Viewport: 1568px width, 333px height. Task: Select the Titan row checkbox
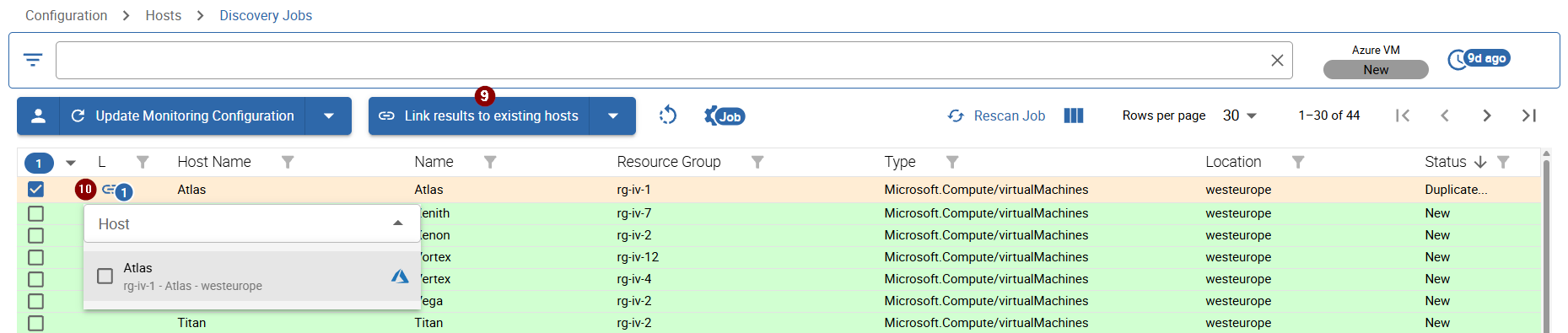tap(35, 323)
